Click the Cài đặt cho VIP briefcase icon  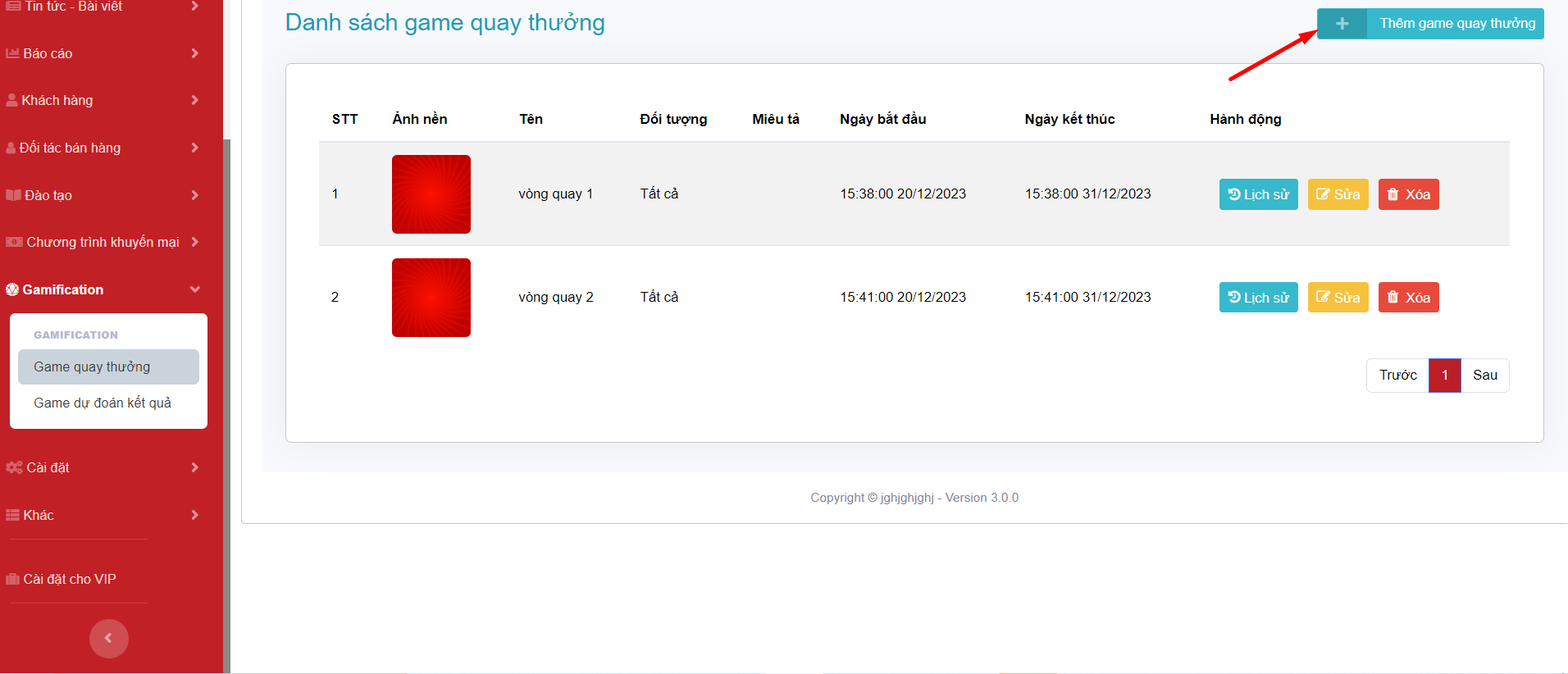tap(12, 579)
